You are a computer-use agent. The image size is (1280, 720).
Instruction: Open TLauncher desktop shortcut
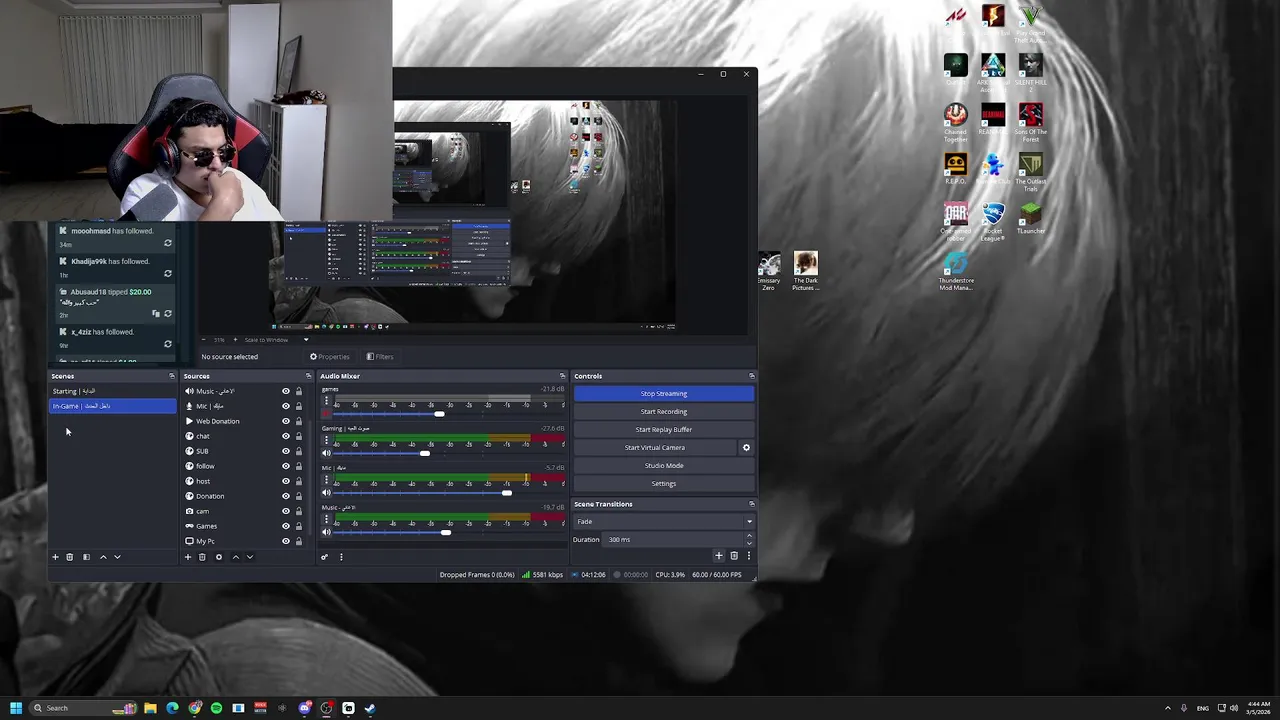pos(1030,219)
